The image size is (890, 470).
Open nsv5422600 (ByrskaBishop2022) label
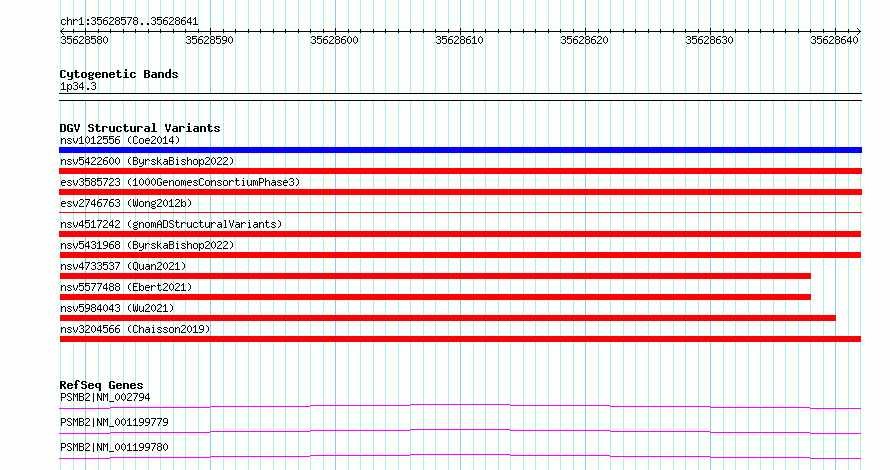pos(147,161)
